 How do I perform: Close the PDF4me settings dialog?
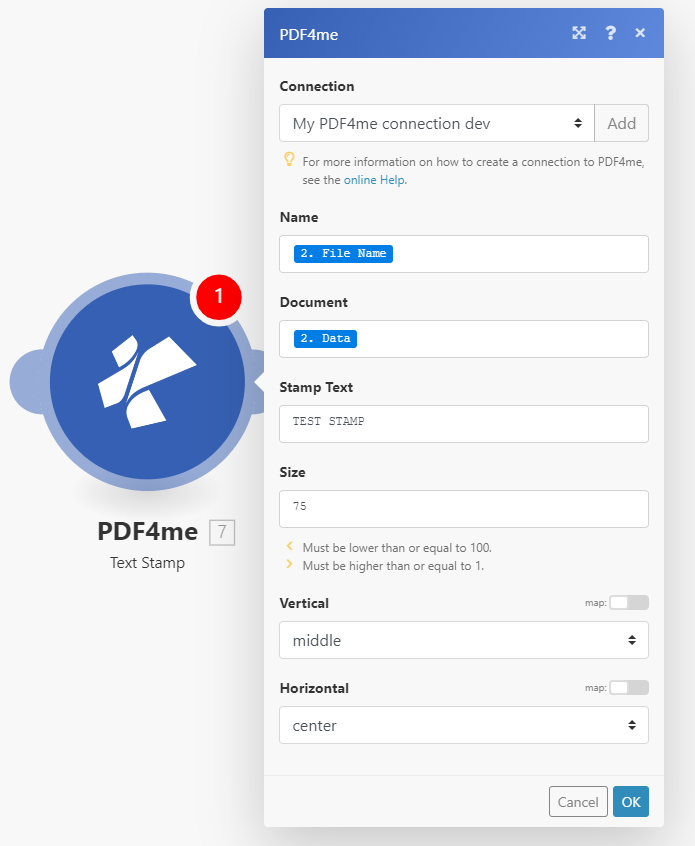(640, 33)
